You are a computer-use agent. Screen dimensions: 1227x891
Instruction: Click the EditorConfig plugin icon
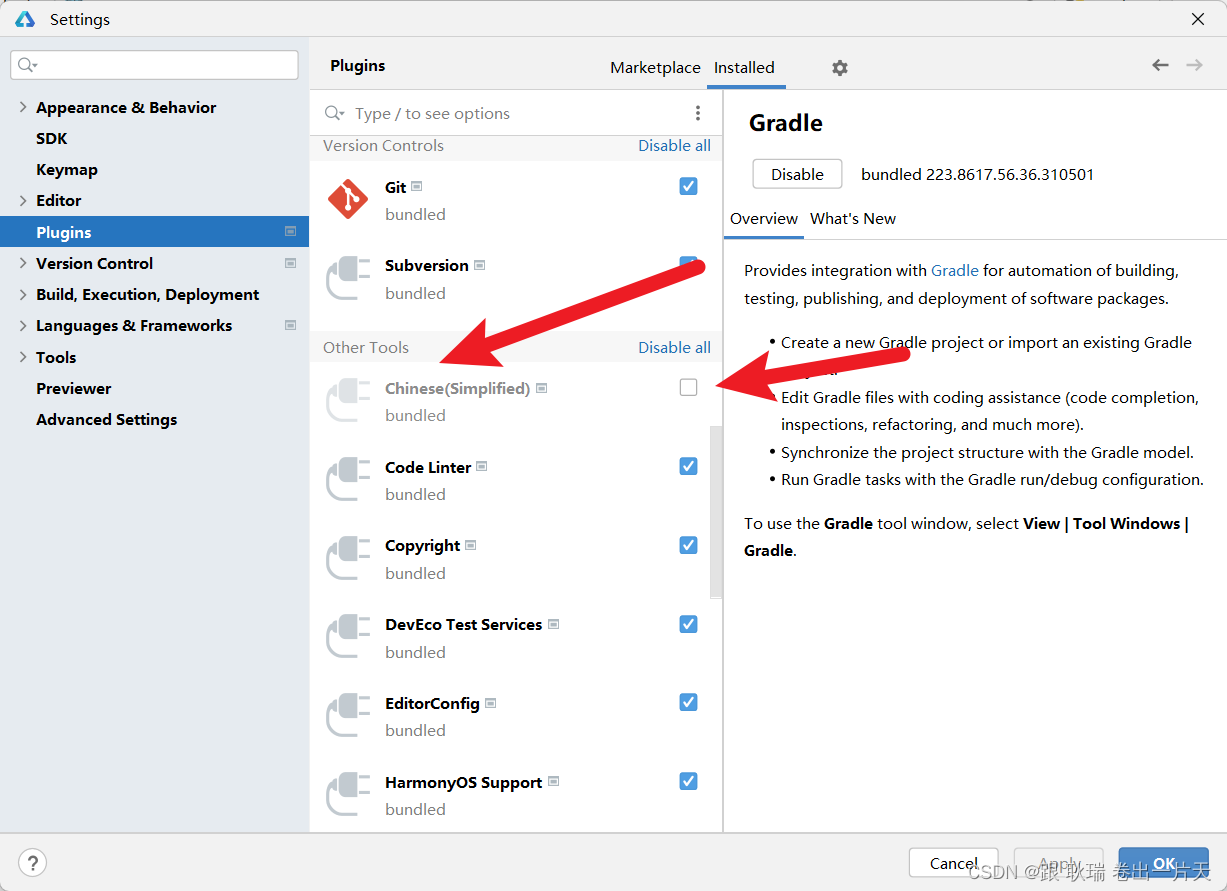click(x=348, y=717)
